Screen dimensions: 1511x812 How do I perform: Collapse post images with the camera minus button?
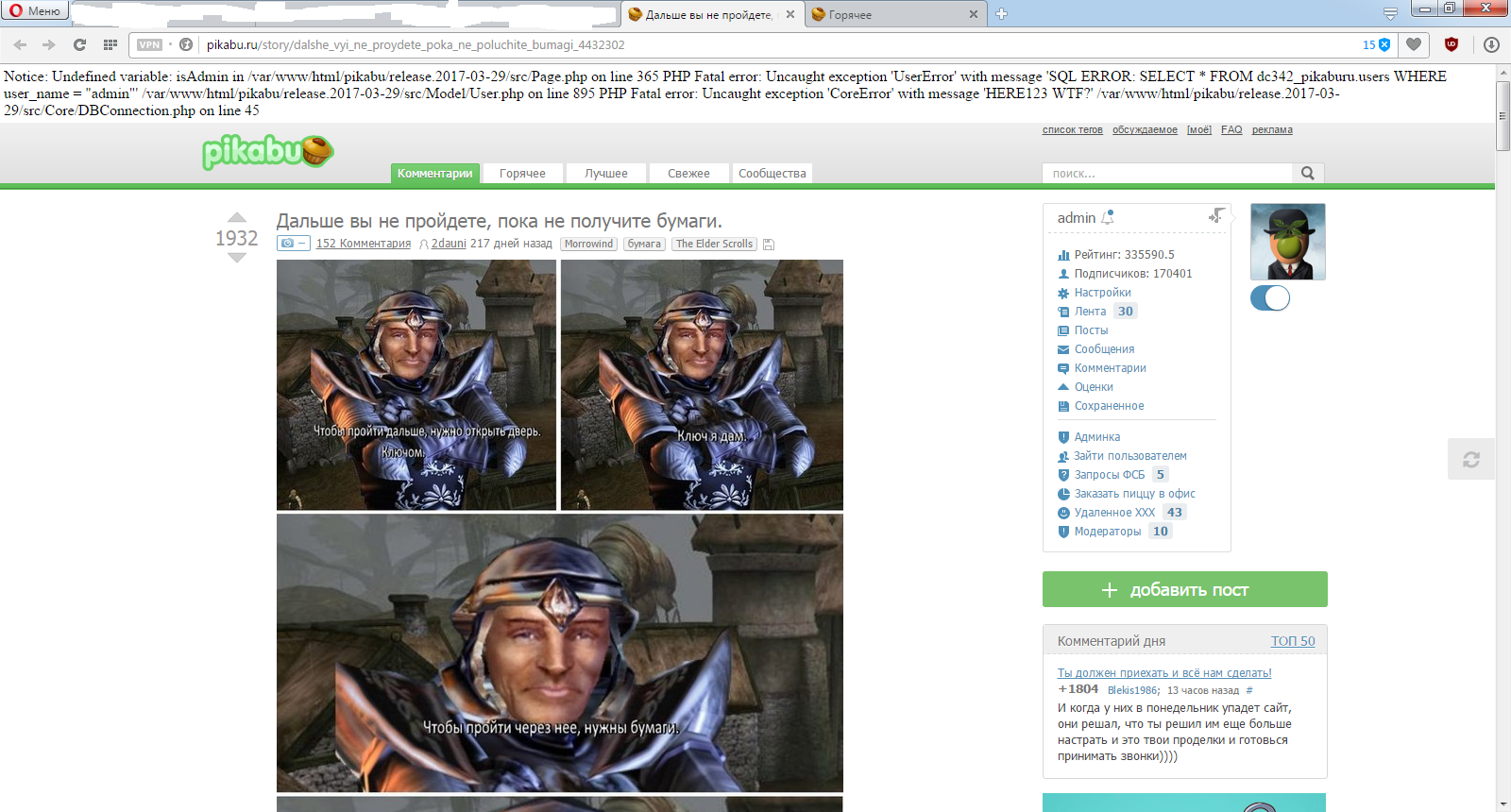(293, 244)
